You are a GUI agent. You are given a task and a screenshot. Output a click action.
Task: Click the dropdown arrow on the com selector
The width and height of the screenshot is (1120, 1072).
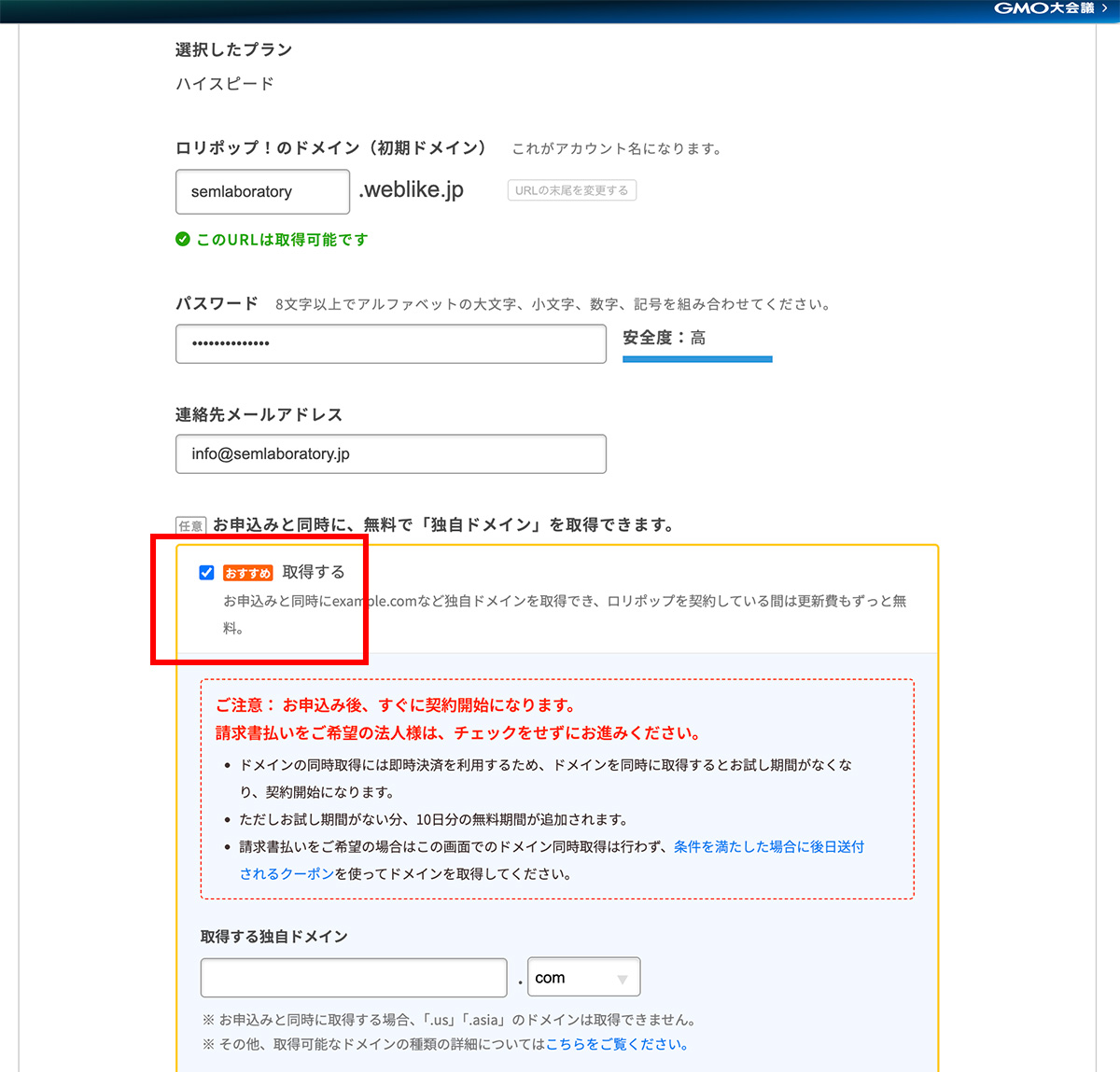tap(623, 977)
